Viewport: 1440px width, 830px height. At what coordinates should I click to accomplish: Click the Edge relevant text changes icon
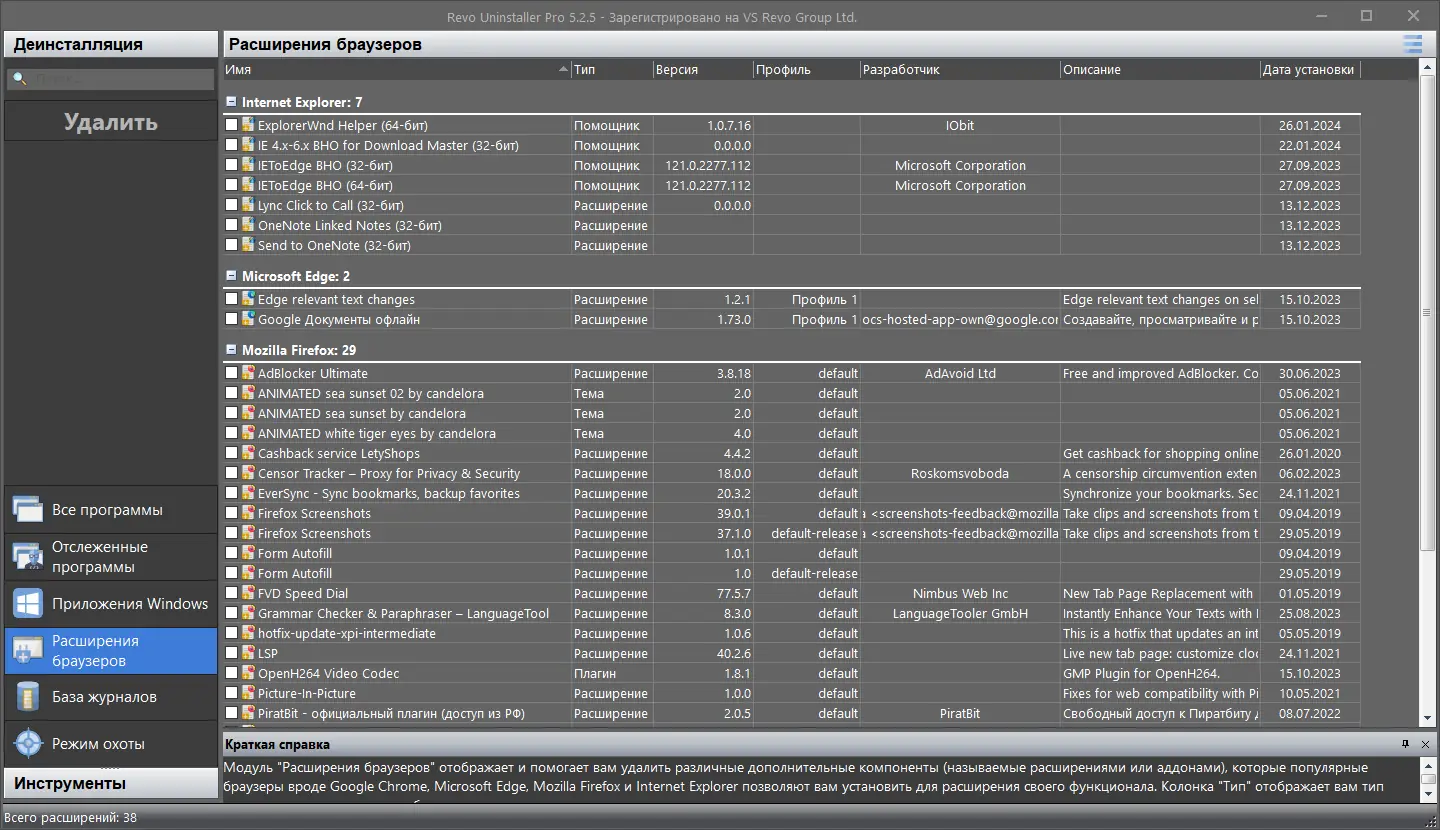tap(249, 299)
